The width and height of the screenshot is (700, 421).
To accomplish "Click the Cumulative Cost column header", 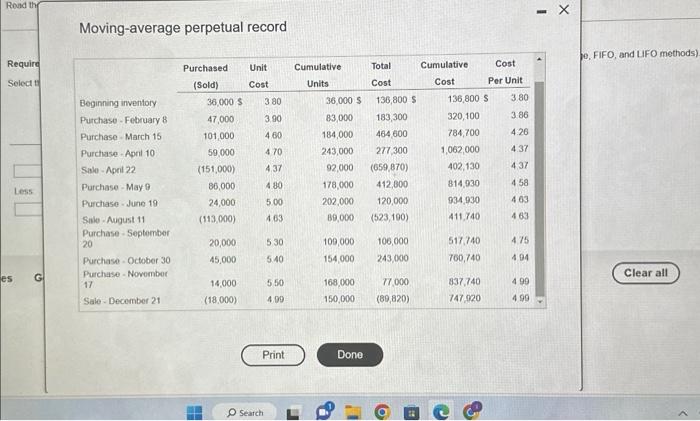I will coord(444,73).
